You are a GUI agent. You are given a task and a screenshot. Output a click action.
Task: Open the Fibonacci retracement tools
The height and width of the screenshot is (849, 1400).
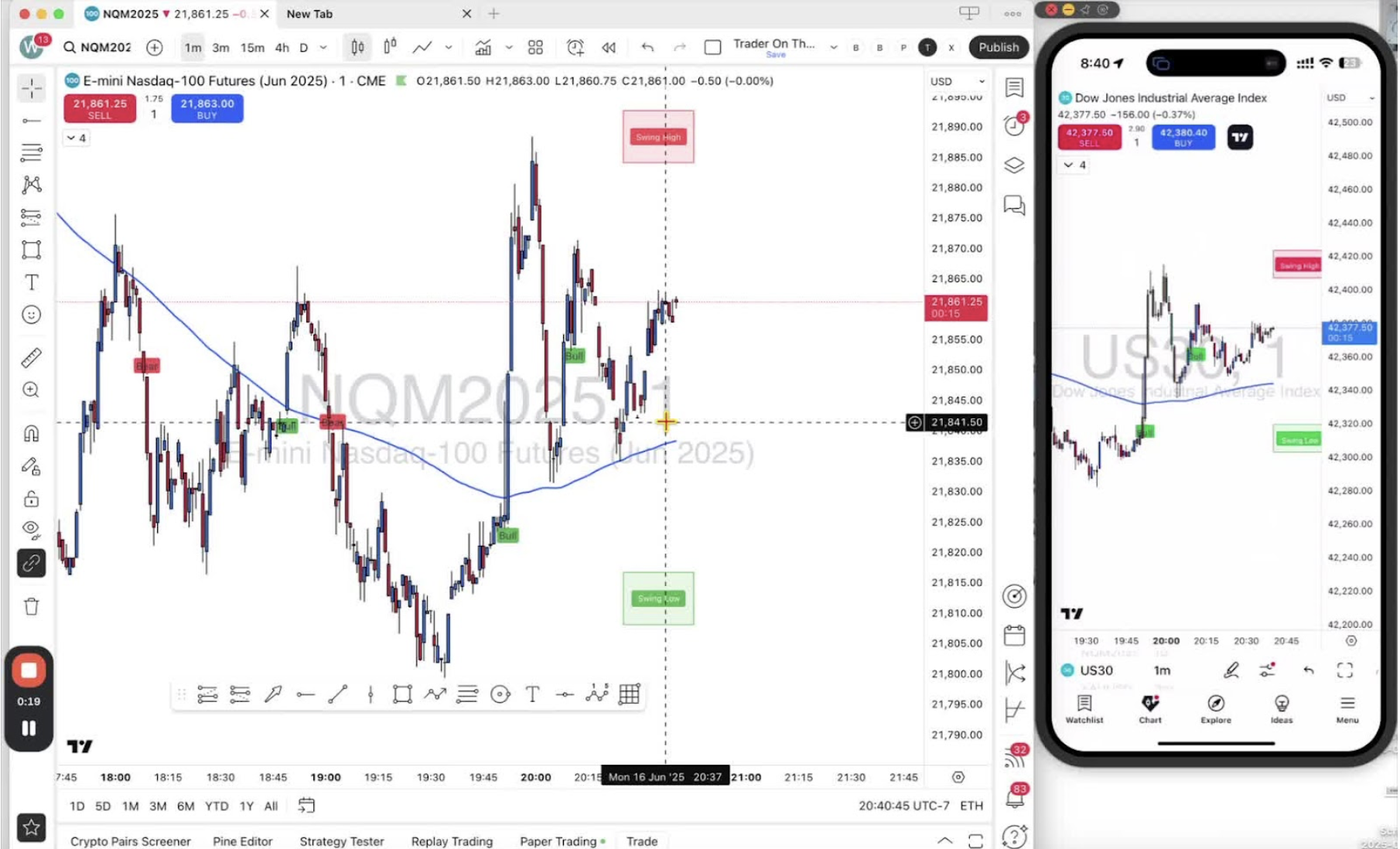[32, 152]
